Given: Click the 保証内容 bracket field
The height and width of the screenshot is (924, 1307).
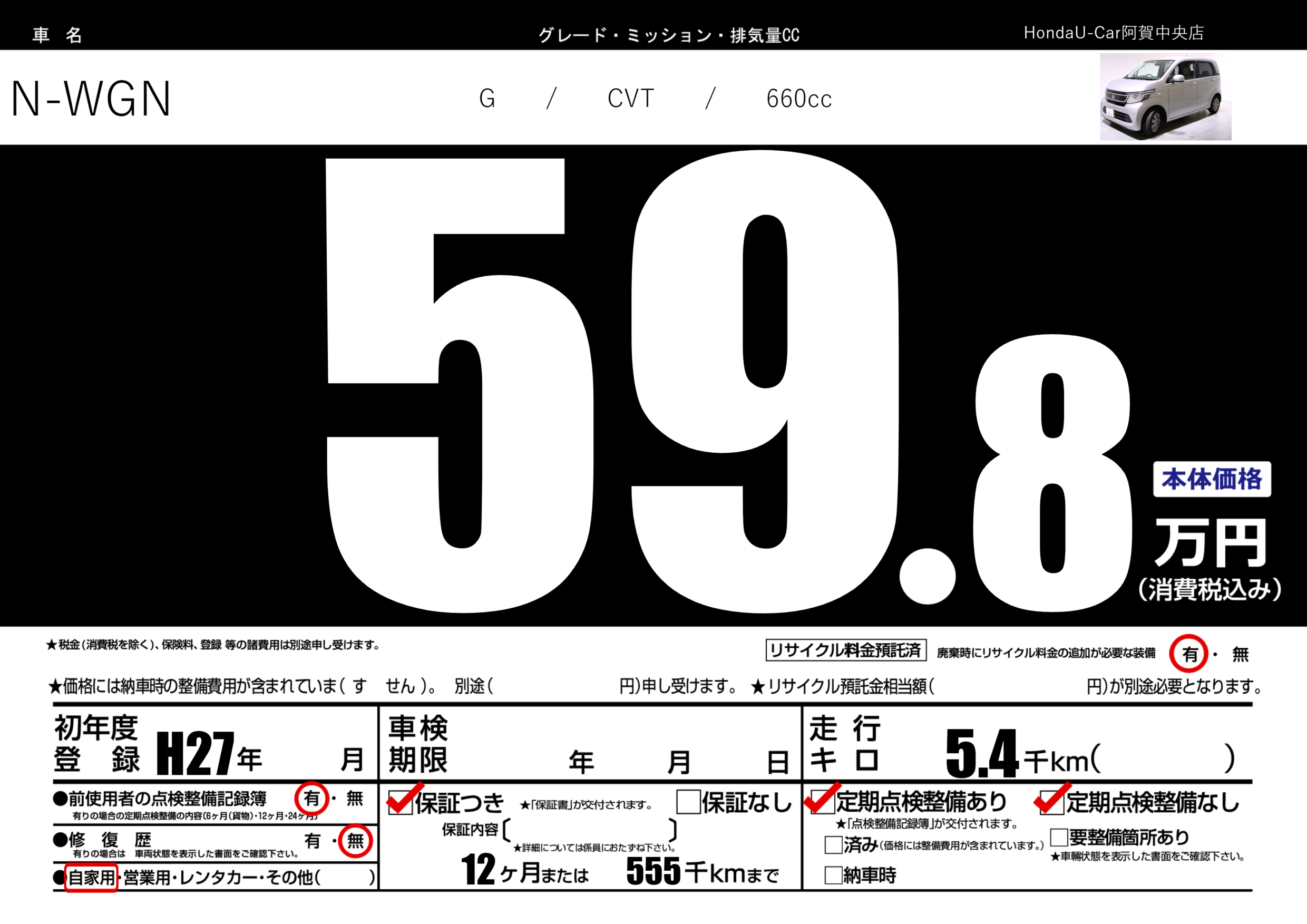Looking at the screenshot, I should (589, 830).
